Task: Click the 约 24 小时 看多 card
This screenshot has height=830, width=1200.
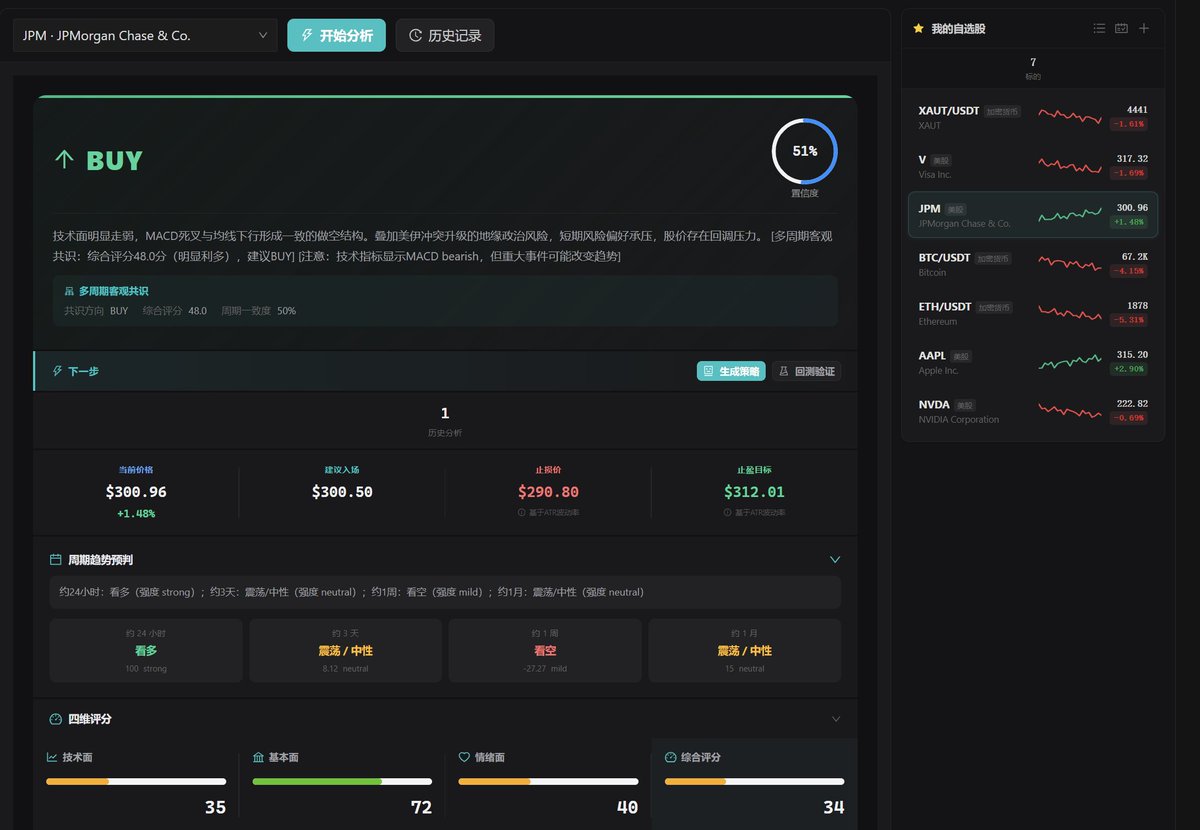Action: (146, 651)
